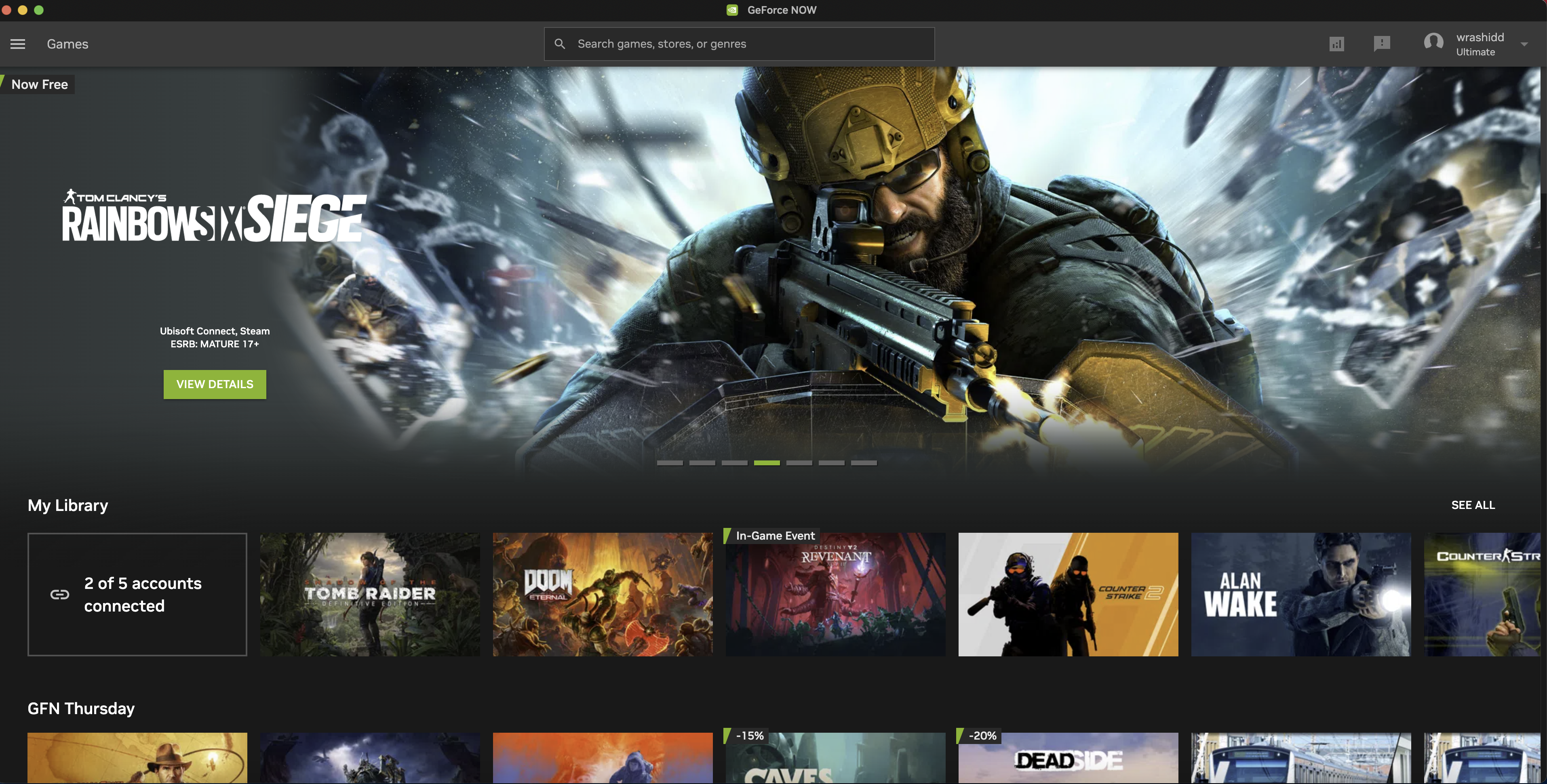Open the Alan Wake thumbnail in My Library
The width and height of the screenshot is (1547, 784).
1301,594
